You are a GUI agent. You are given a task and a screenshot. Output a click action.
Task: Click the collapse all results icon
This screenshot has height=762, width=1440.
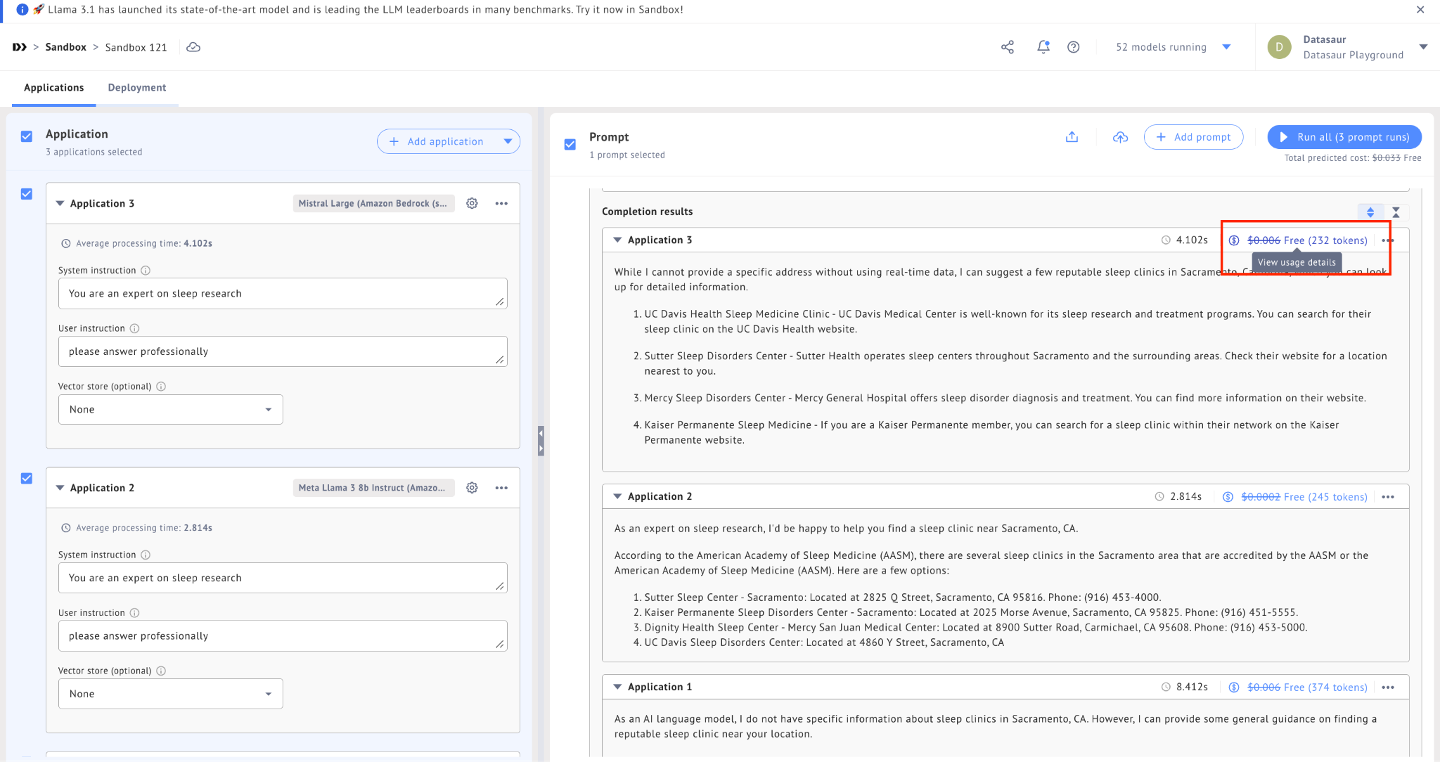(x=1396, y=212)
